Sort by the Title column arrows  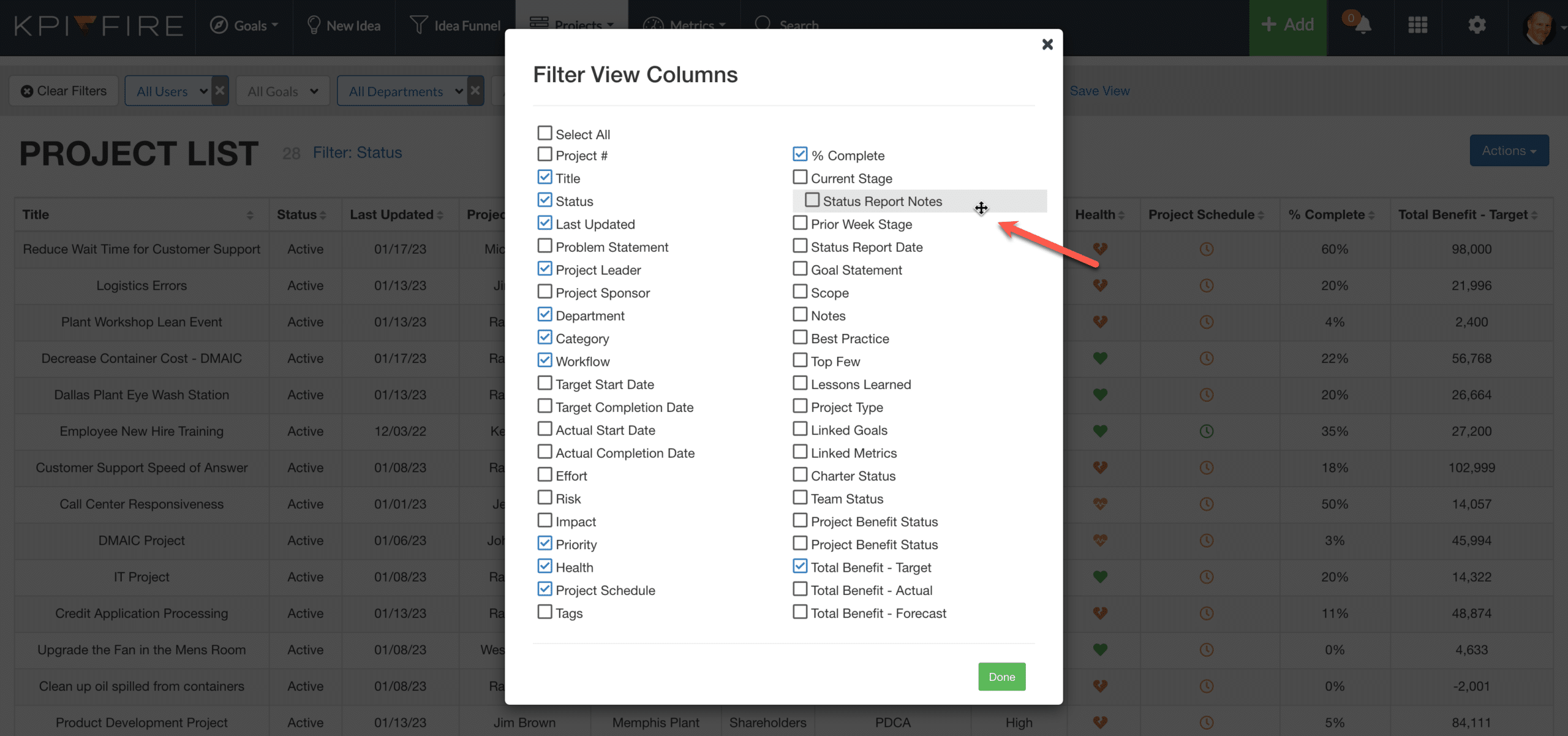coord(250,215)
